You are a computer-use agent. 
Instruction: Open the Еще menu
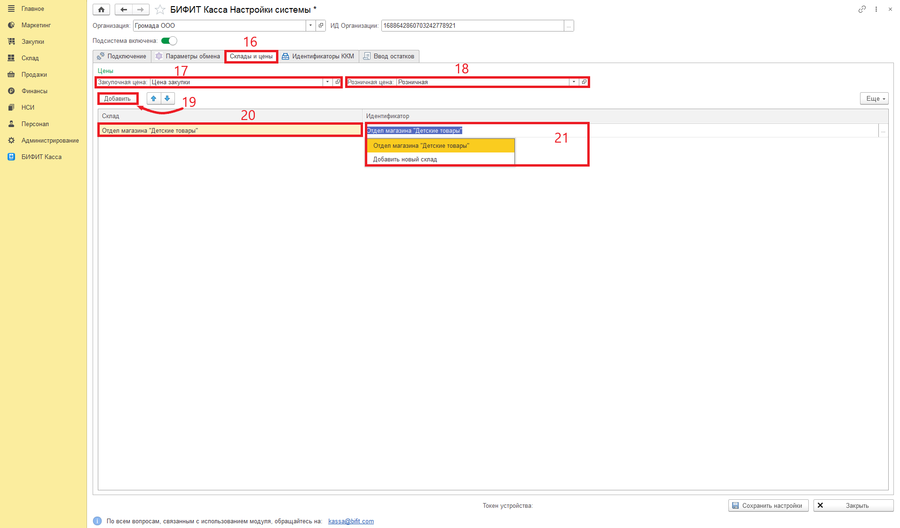(874, 99)
